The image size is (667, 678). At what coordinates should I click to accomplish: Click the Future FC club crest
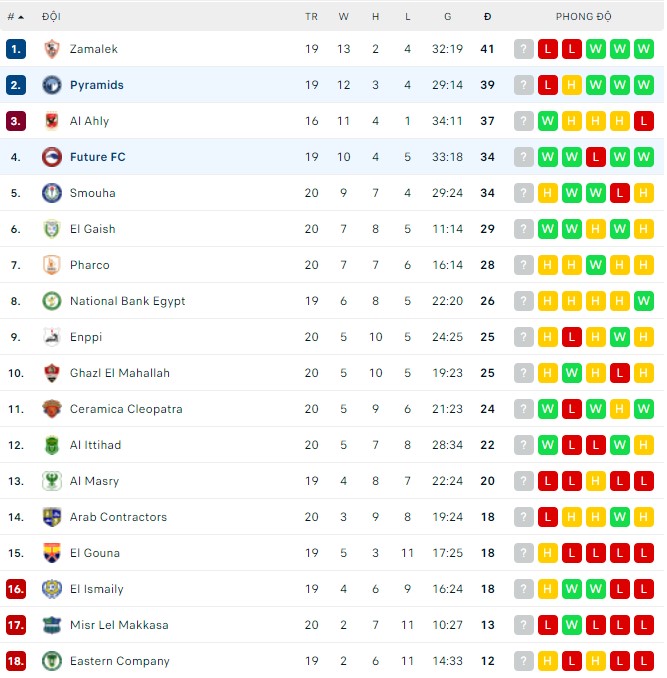pyautogui.click(x=52, y=157)
